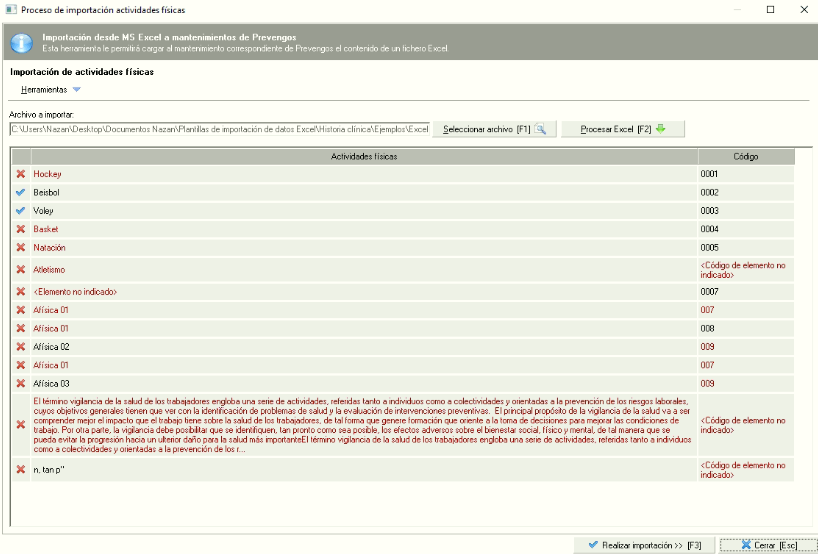Click the red X icon beside Natación
Viewport: 818px width, 554px height.
(21, 247)
